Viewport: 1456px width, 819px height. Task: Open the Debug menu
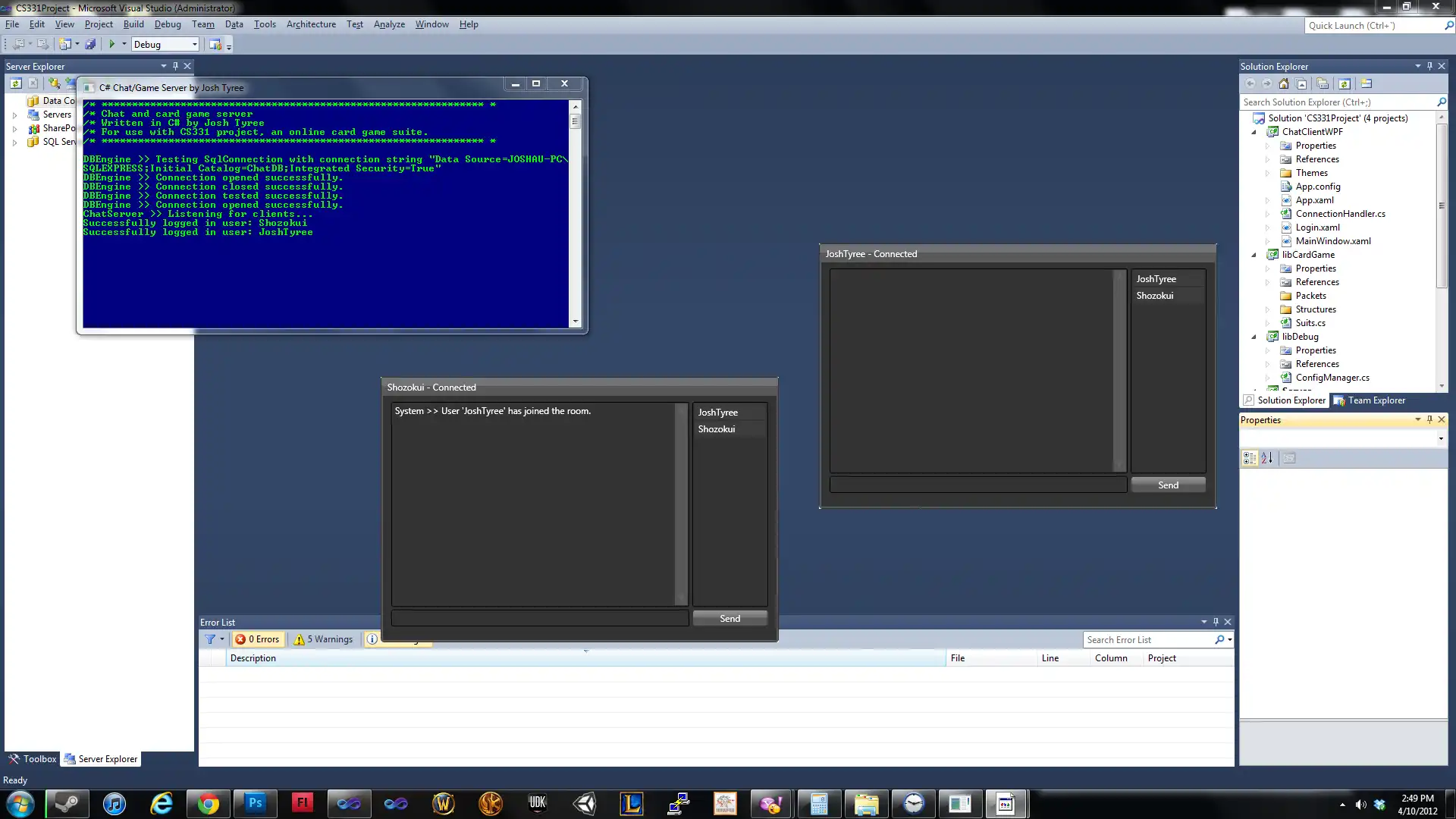(x=168, y=24)
